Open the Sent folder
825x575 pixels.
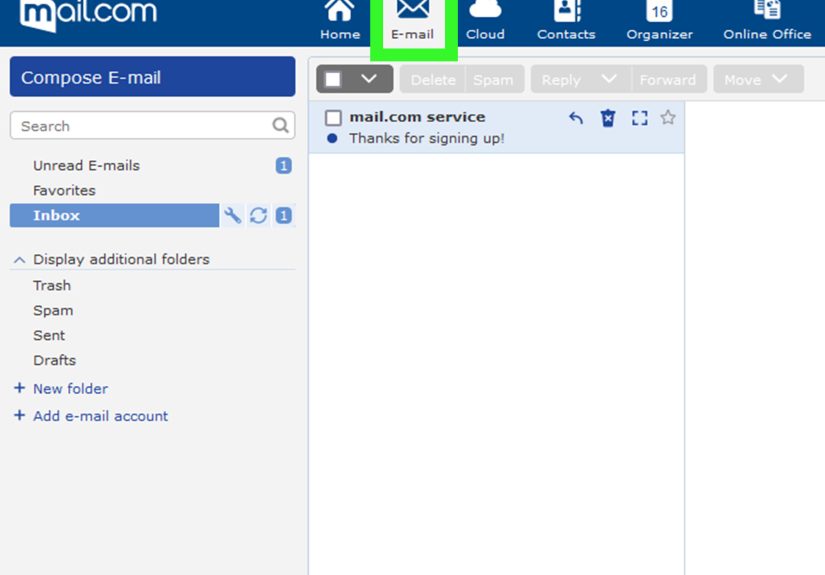tap(49, 336)
